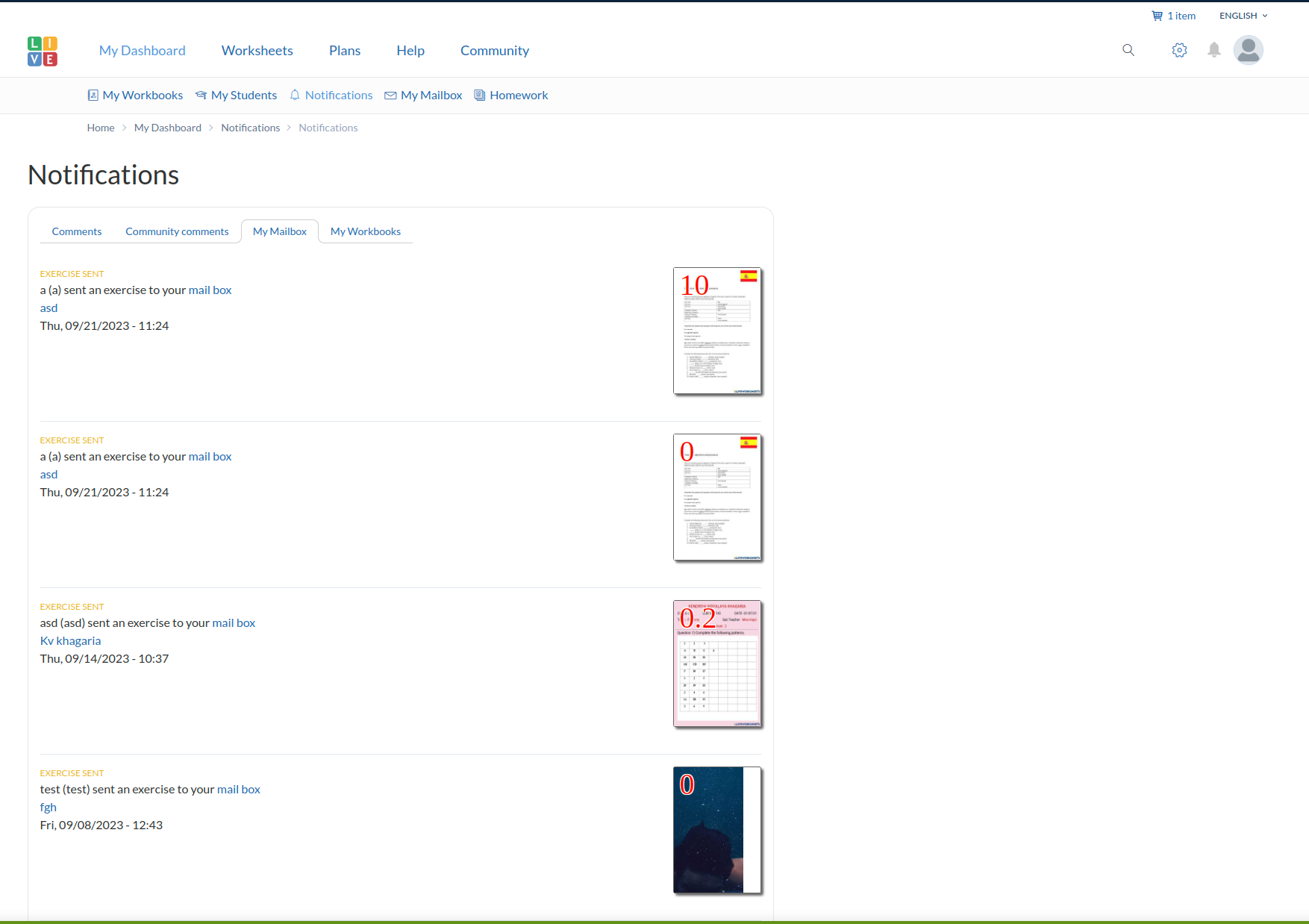Viewport: 1309px width, 924px height.
Task: Expand the ENGLISH language dropdown
Action: (1243, 16)
